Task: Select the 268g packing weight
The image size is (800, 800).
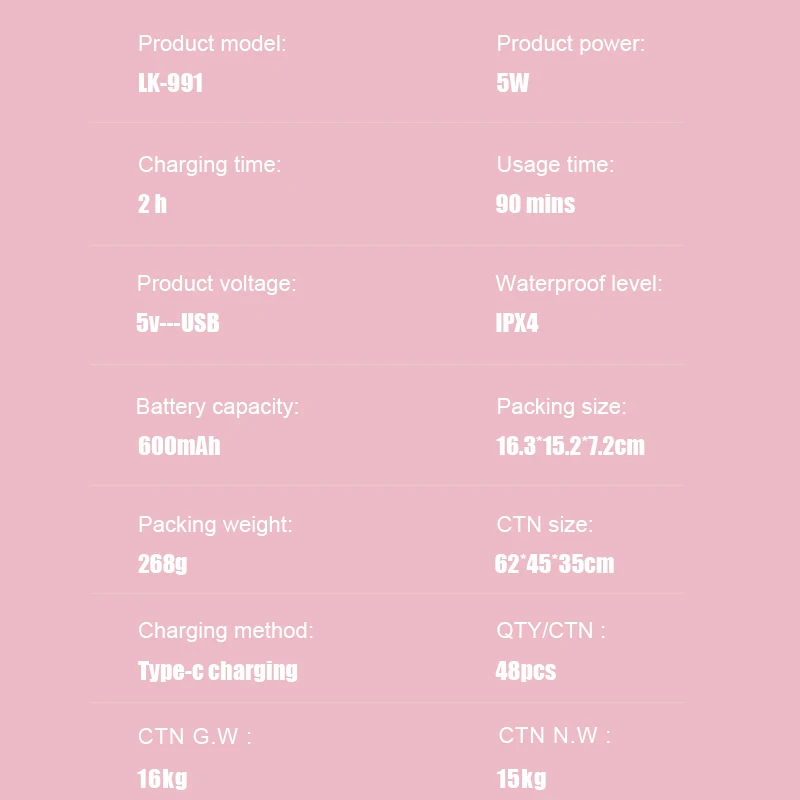Action: 163,564
